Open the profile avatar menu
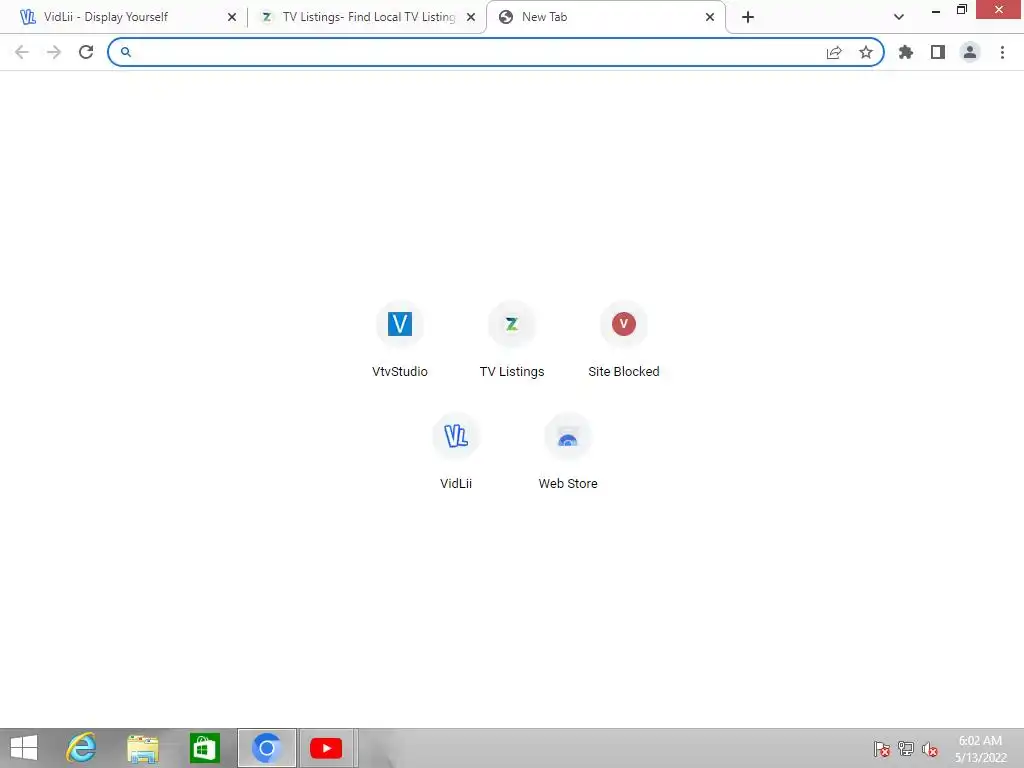Viewport: 1024px width, 768px height. pyautogui.click(x=970, y=52)
